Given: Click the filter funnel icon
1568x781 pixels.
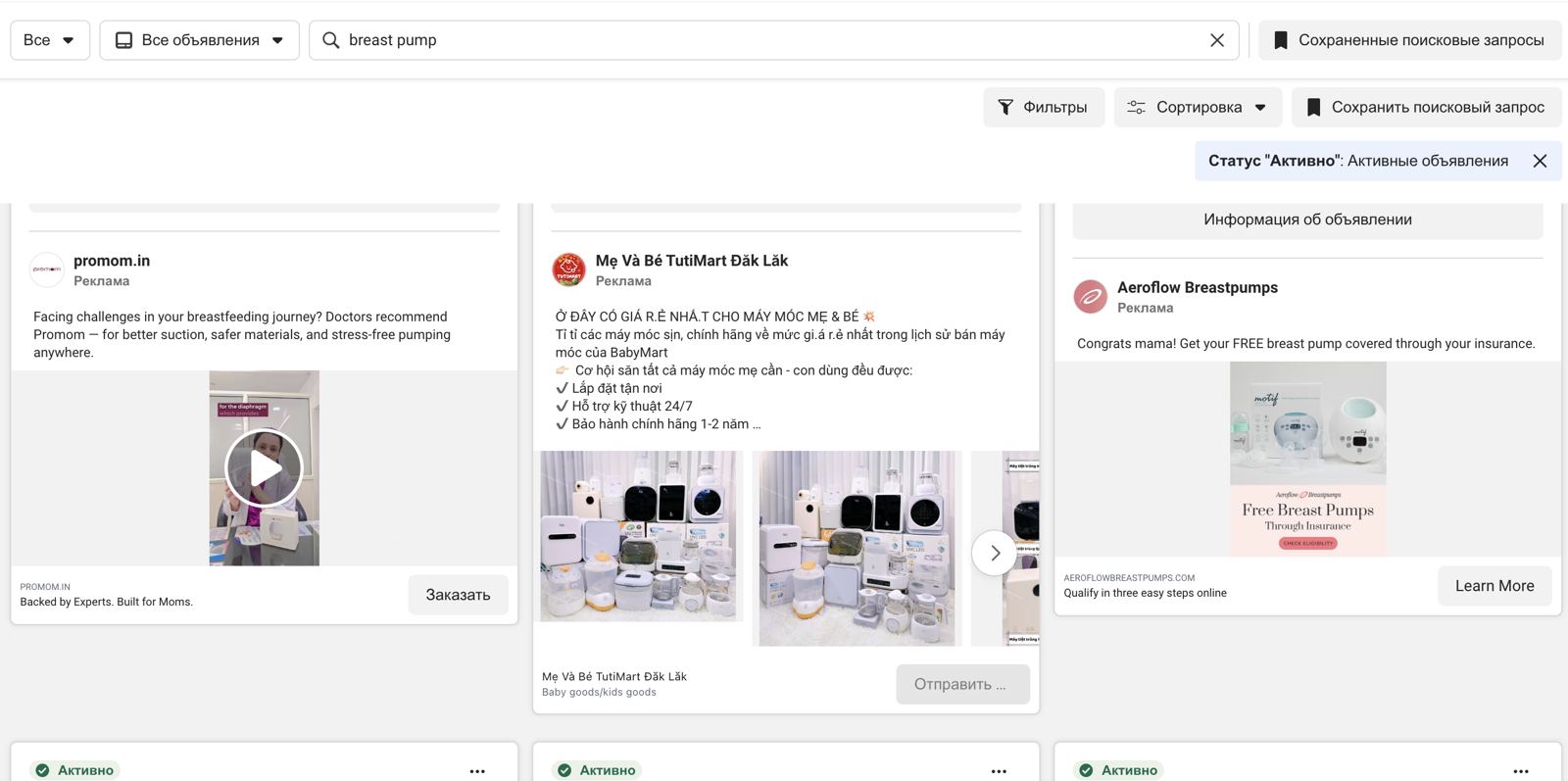Looking at the screenshot, I should click(x=1005, y=107).
